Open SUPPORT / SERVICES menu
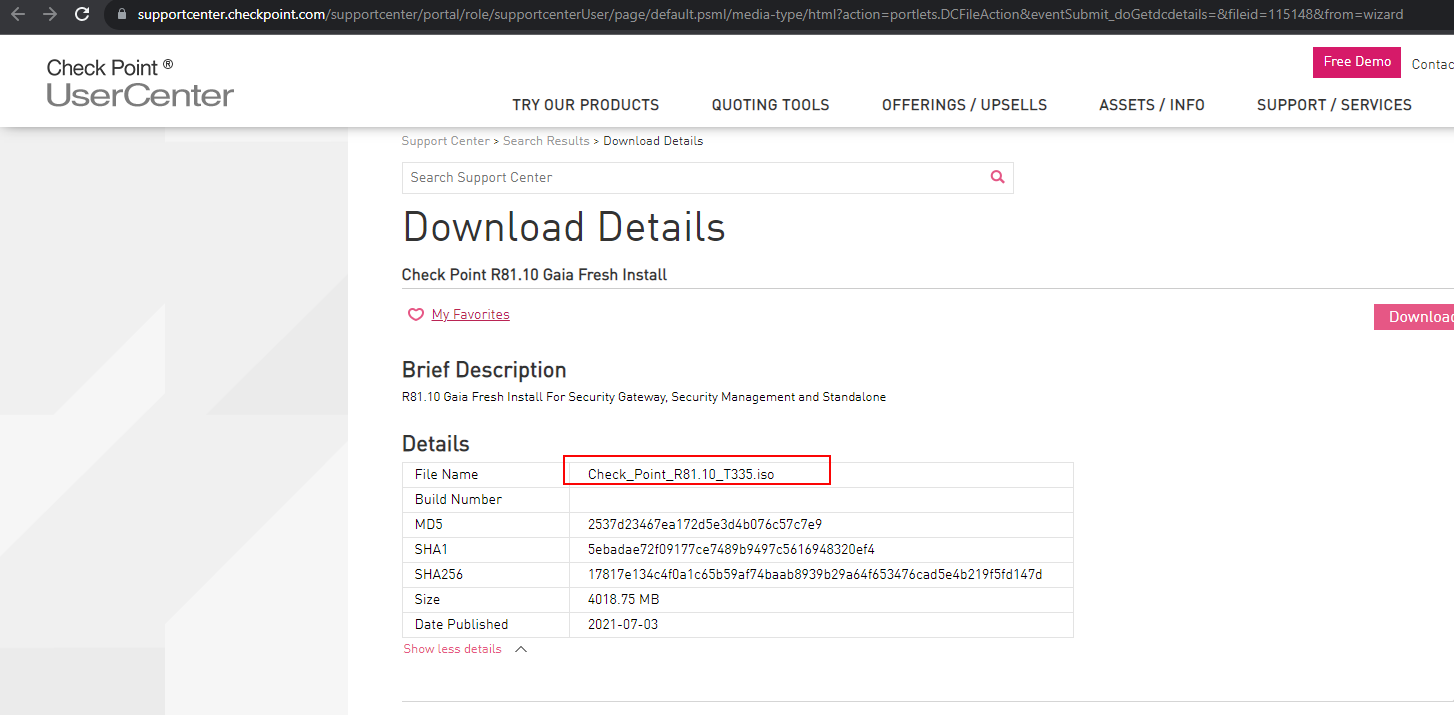This screenshot has width=1454, height=715. 1334,105
